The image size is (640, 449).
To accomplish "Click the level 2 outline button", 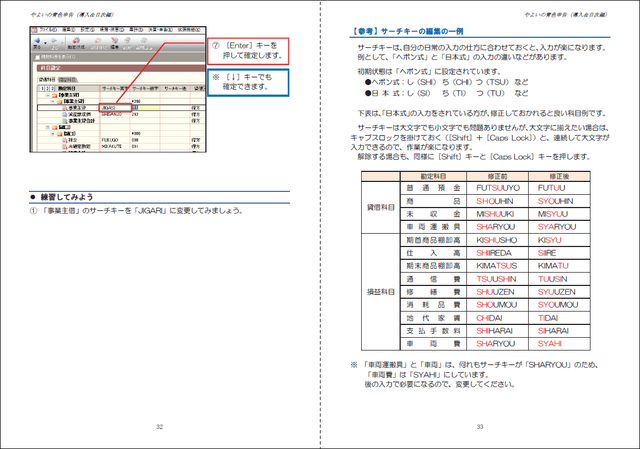I will coord(47,89).
